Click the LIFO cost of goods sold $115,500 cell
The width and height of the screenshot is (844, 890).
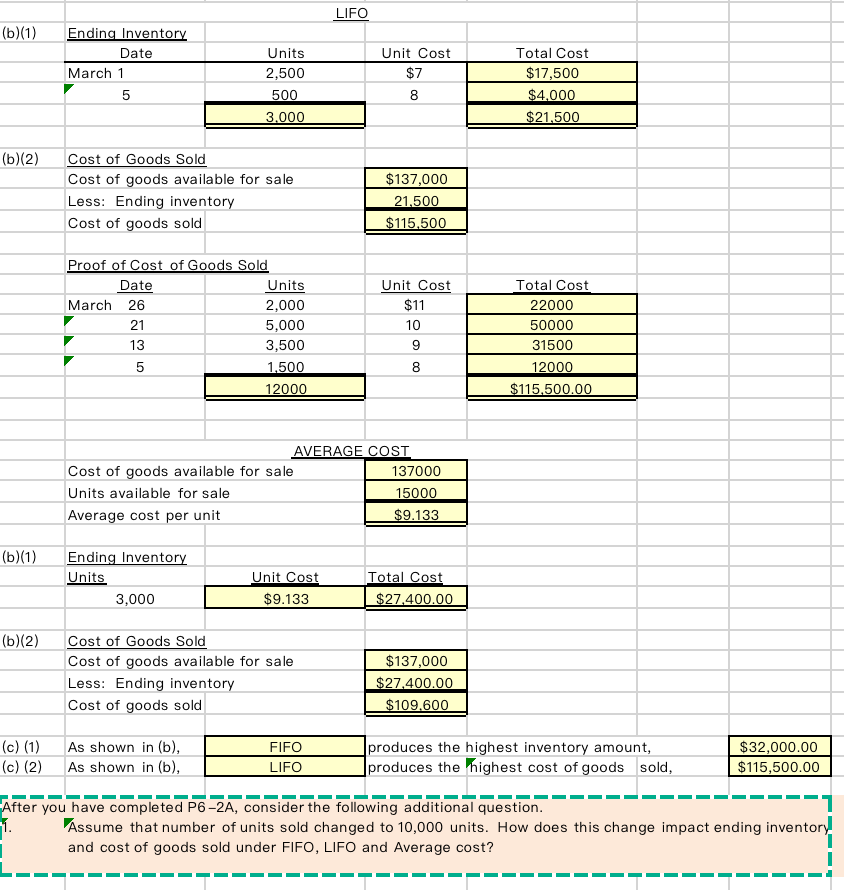pyautogui.click(x=416, y=222)
